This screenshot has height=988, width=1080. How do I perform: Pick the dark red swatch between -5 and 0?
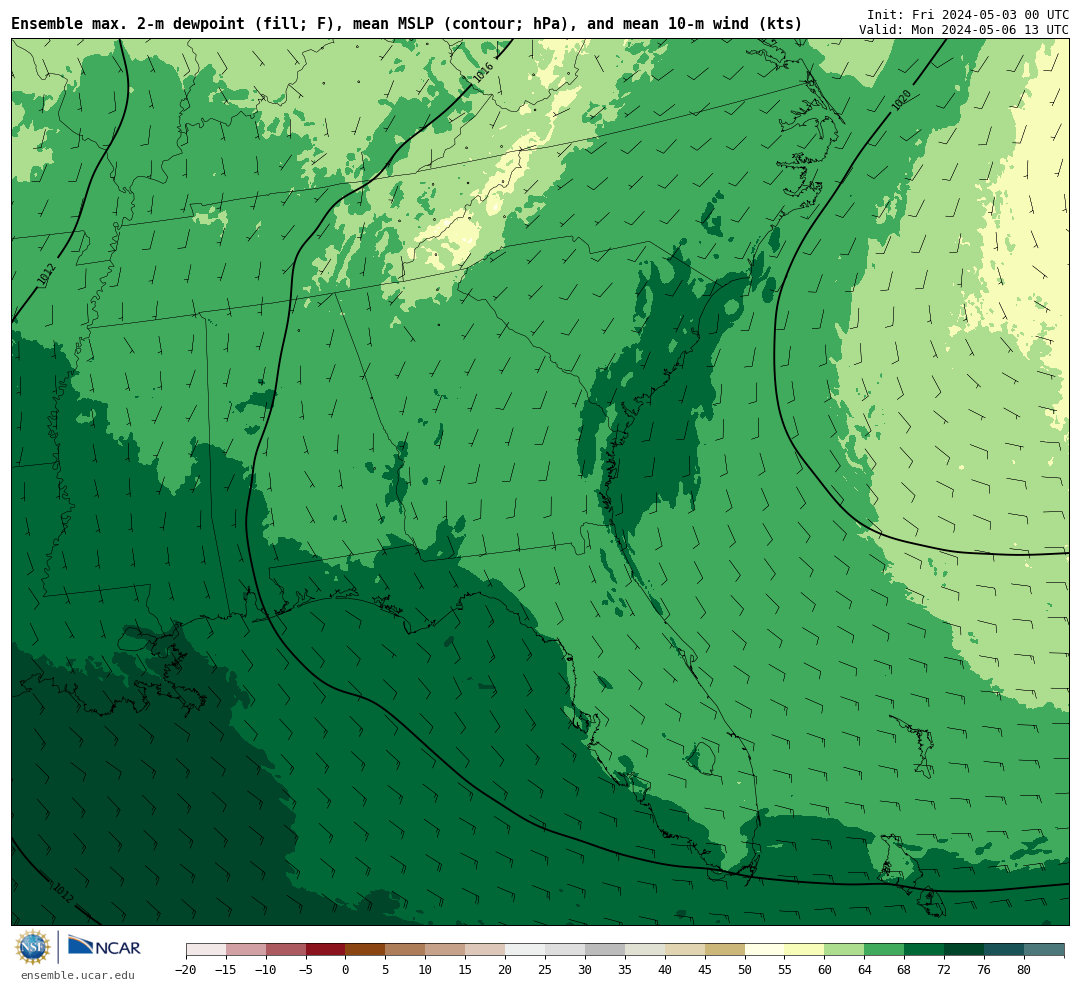pyautogui.click(x=325, y=950)
